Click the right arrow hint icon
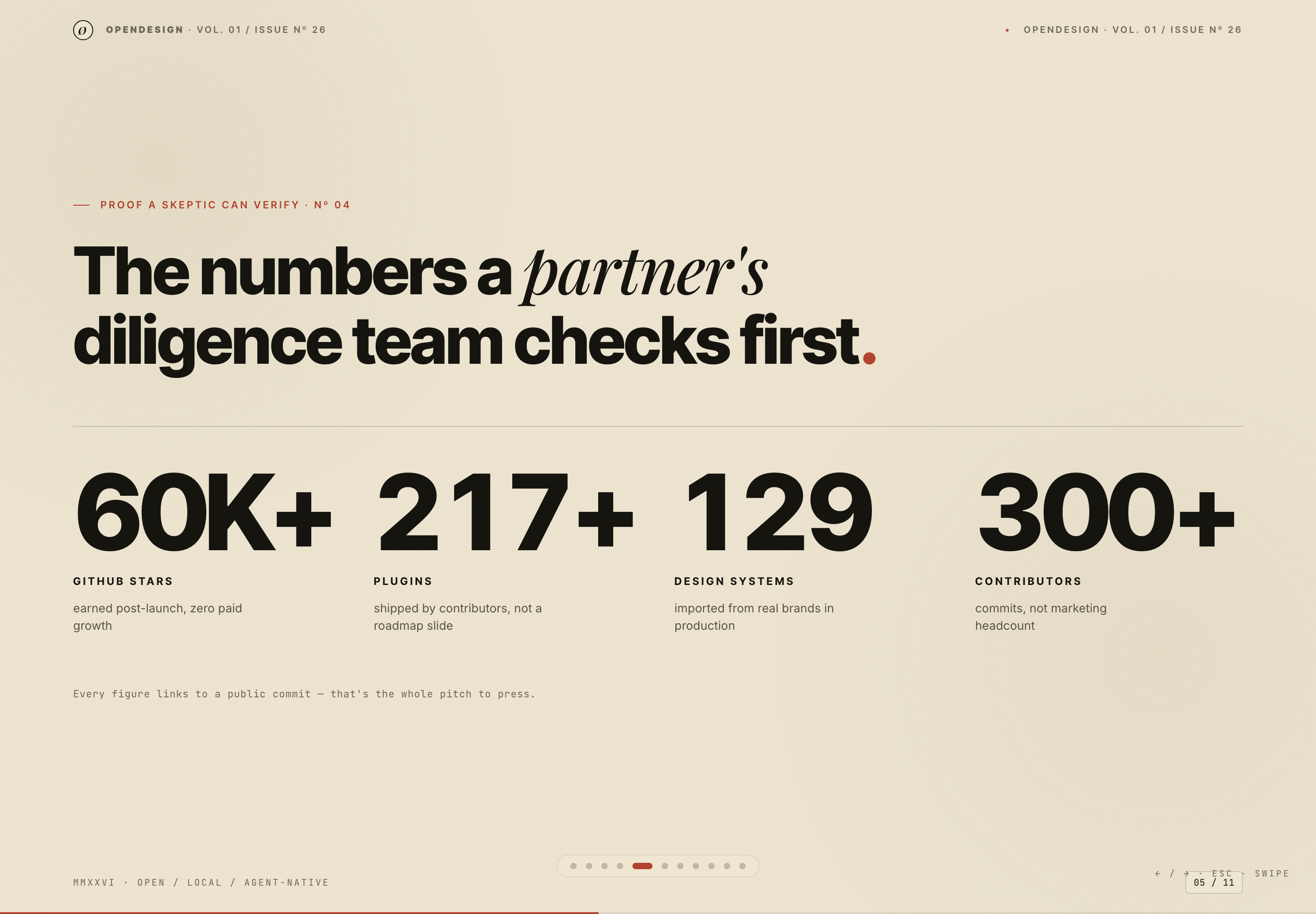The height and width of the screenshot is (914, 1316). 1187,873
